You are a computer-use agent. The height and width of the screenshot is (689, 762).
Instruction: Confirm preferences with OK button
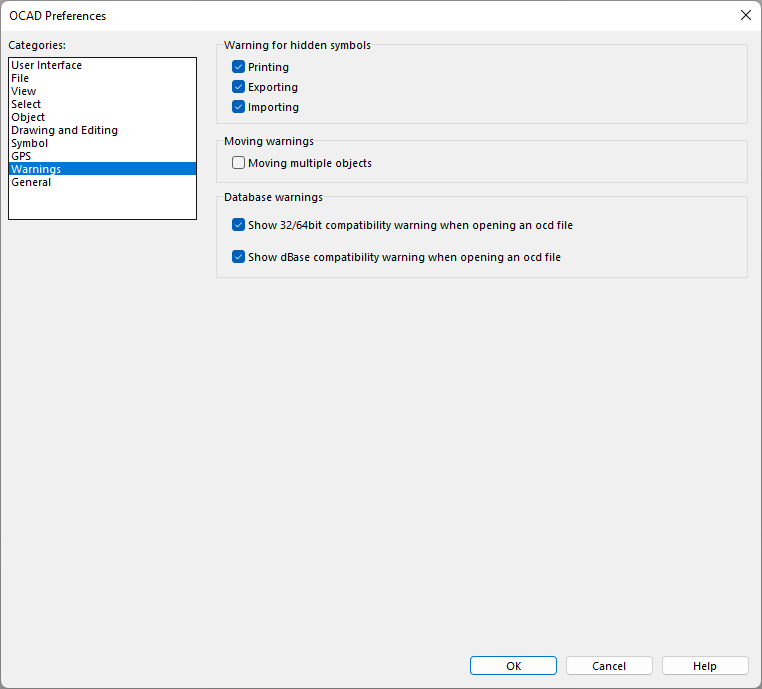(x=513, y=666)
